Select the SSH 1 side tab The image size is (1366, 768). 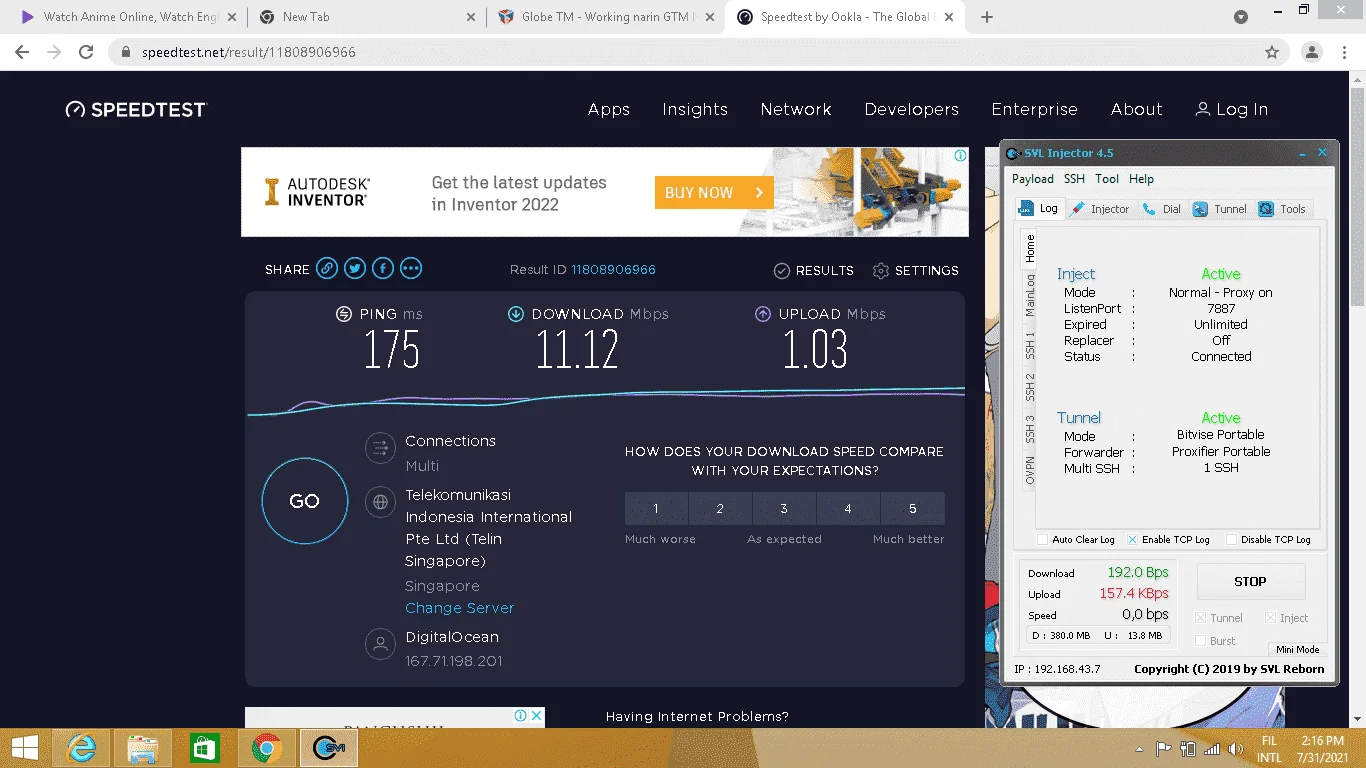(1029, 346)
